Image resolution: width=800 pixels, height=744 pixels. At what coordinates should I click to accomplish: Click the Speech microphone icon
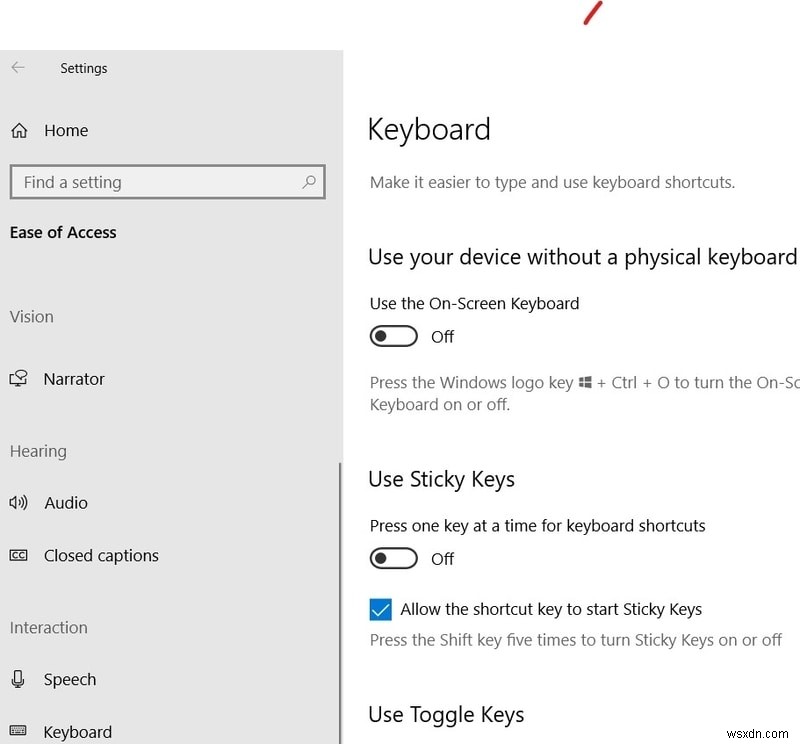(17, 679)
